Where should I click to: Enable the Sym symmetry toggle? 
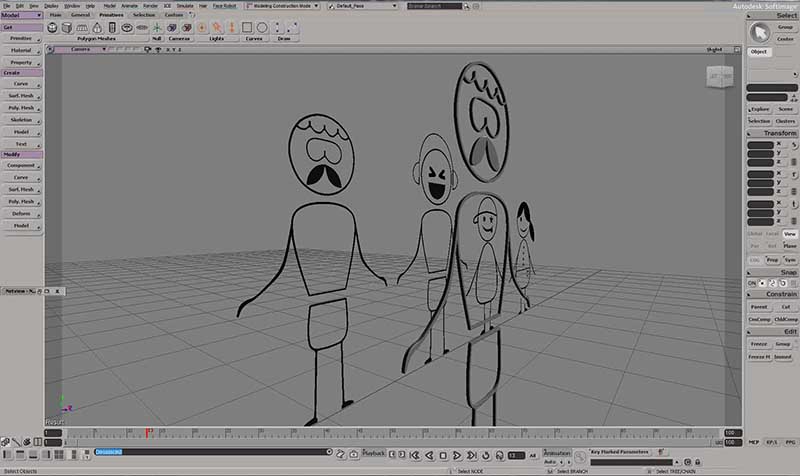790,259
